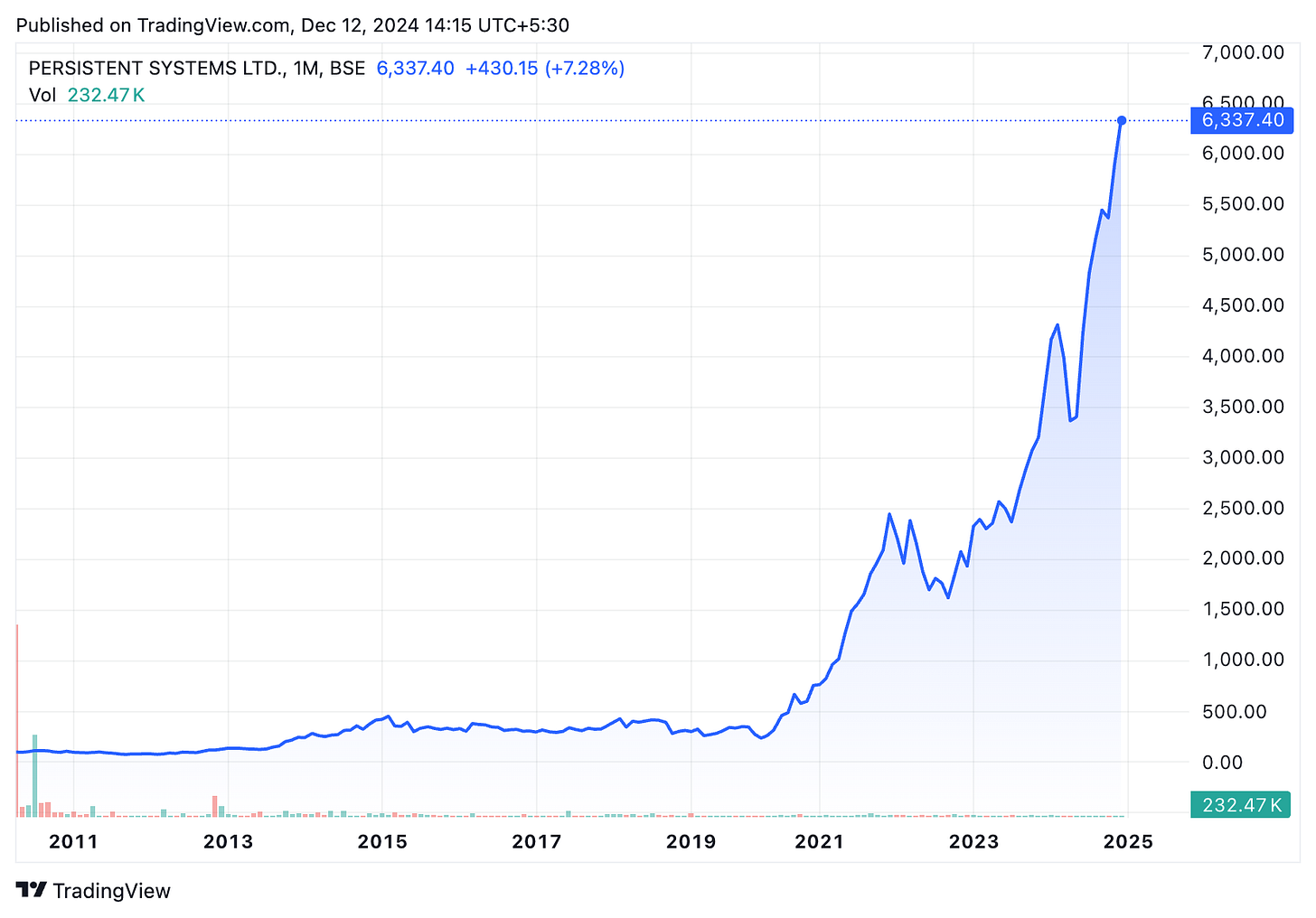Click the +430.15 (+7.28%) change value

(545, 69)
